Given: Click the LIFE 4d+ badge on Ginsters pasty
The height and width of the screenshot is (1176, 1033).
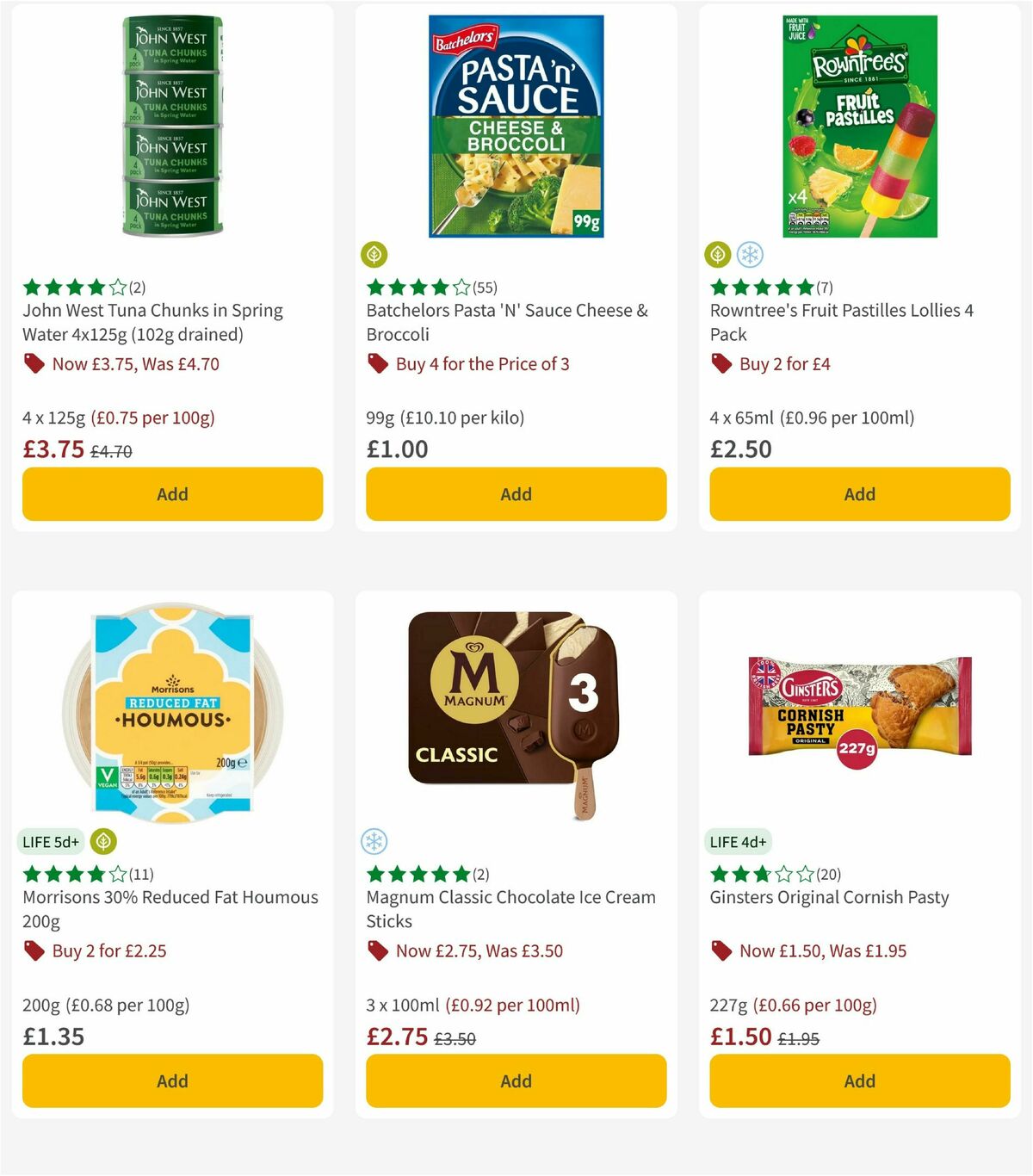Looking at the screenshot, I should click(739, 841).
